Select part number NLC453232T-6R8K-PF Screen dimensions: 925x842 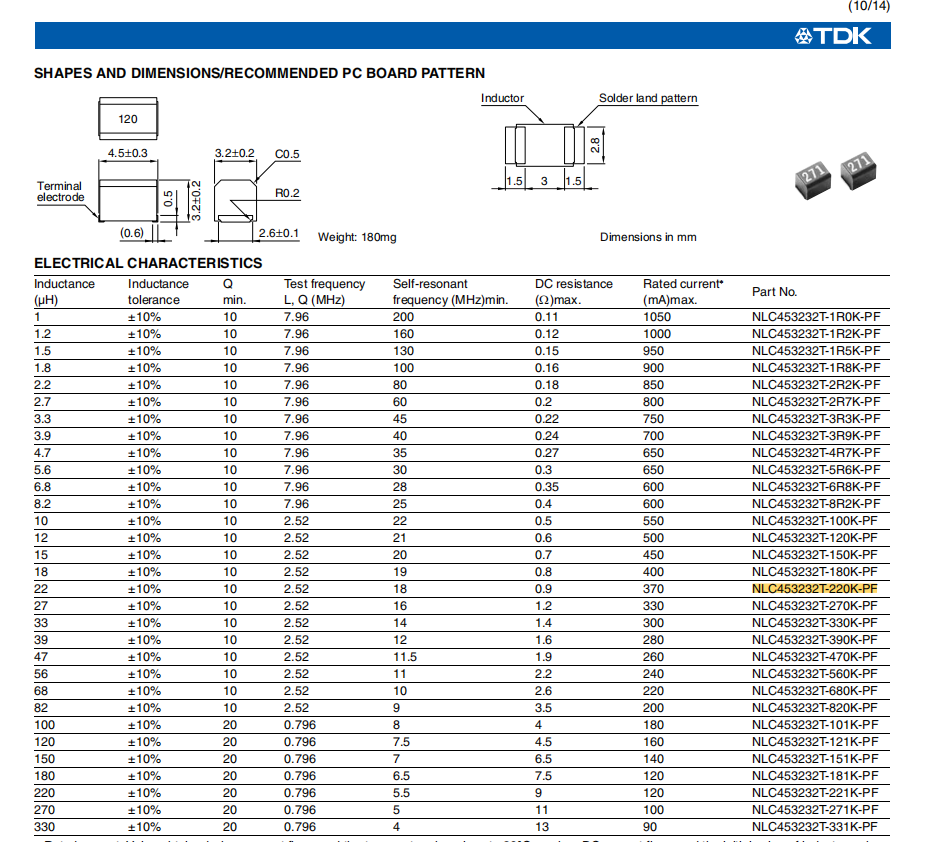click(816, 487)
